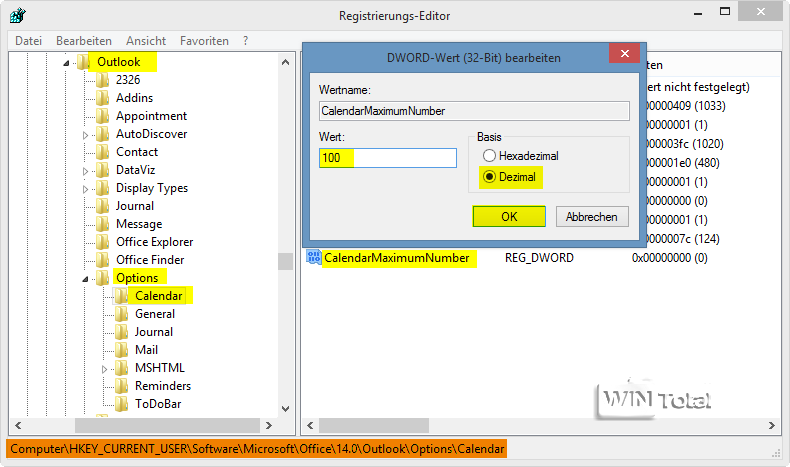
Task: Confirm the DWORD value with OK
Action: (509, 217)
